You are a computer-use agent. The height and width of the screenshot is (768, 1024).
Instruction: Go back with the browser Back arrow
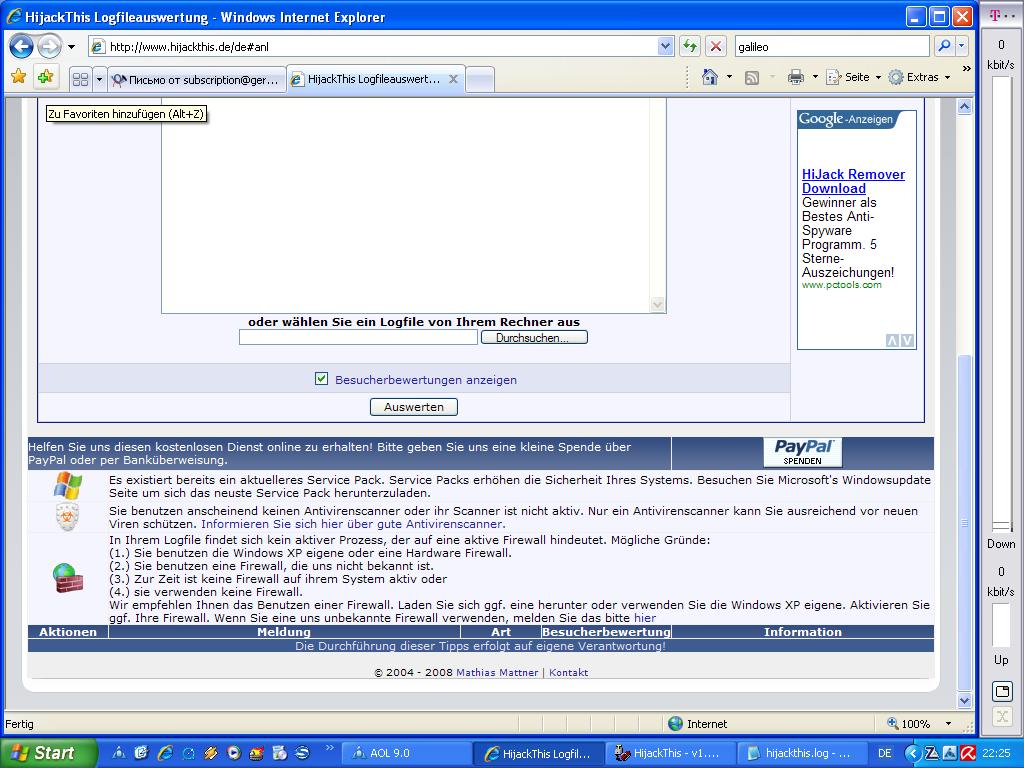(21, 46)
